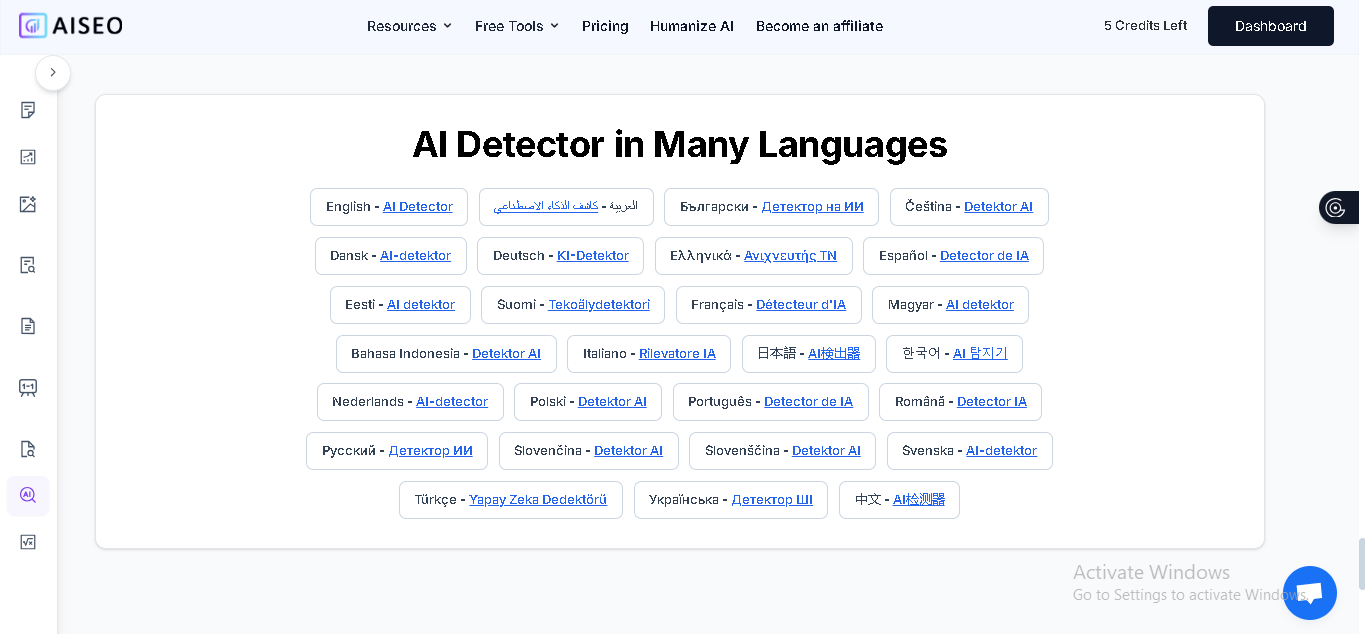Open the Polski Detektor AI link

click(x=612, y=402)
